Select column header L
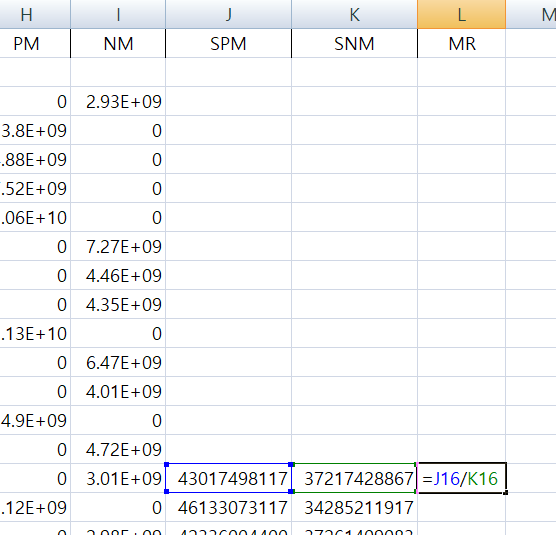This screenshot has height=535, width=556. [461, 14]
